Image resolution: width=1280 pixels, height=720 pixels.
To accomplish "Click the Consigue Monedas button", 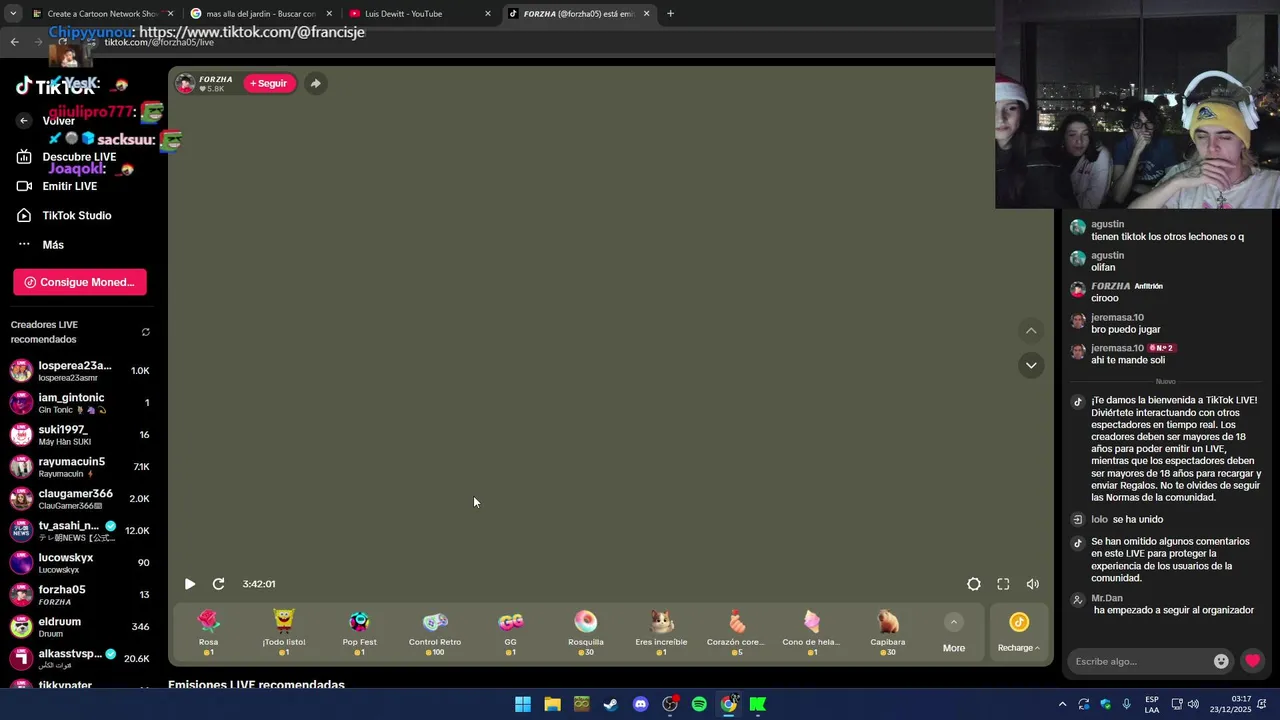I will coord(80,282).
